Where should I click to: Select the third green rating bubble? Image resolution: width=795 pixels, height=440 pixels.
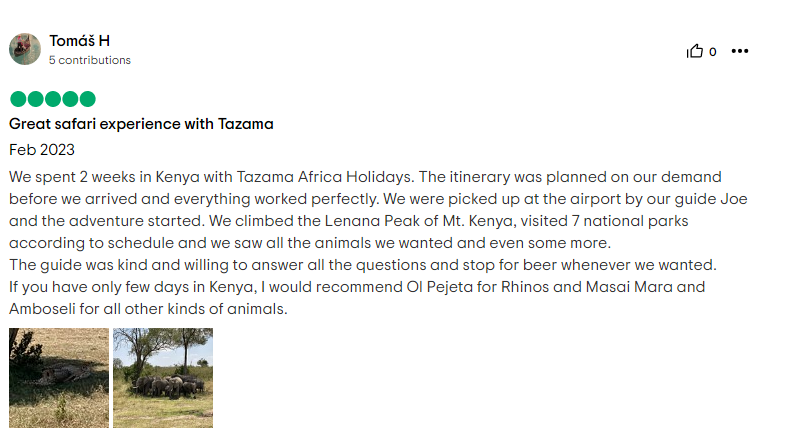coord(53,99)
